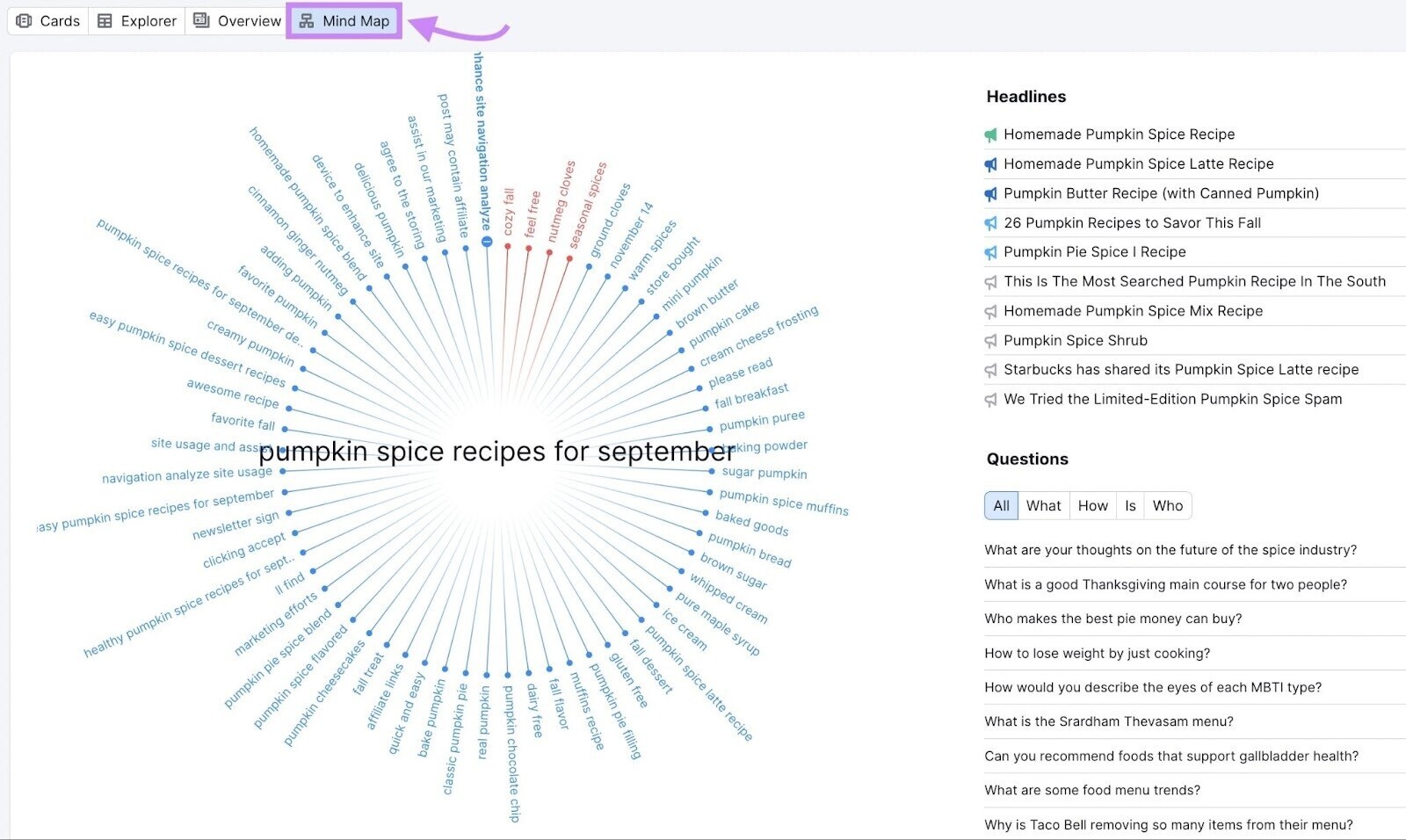Viewport: 1406px width, 840px height.
Task: Click megaphone icon beside Homemade Pumpkin Spice Recipe
Action: 990,134
